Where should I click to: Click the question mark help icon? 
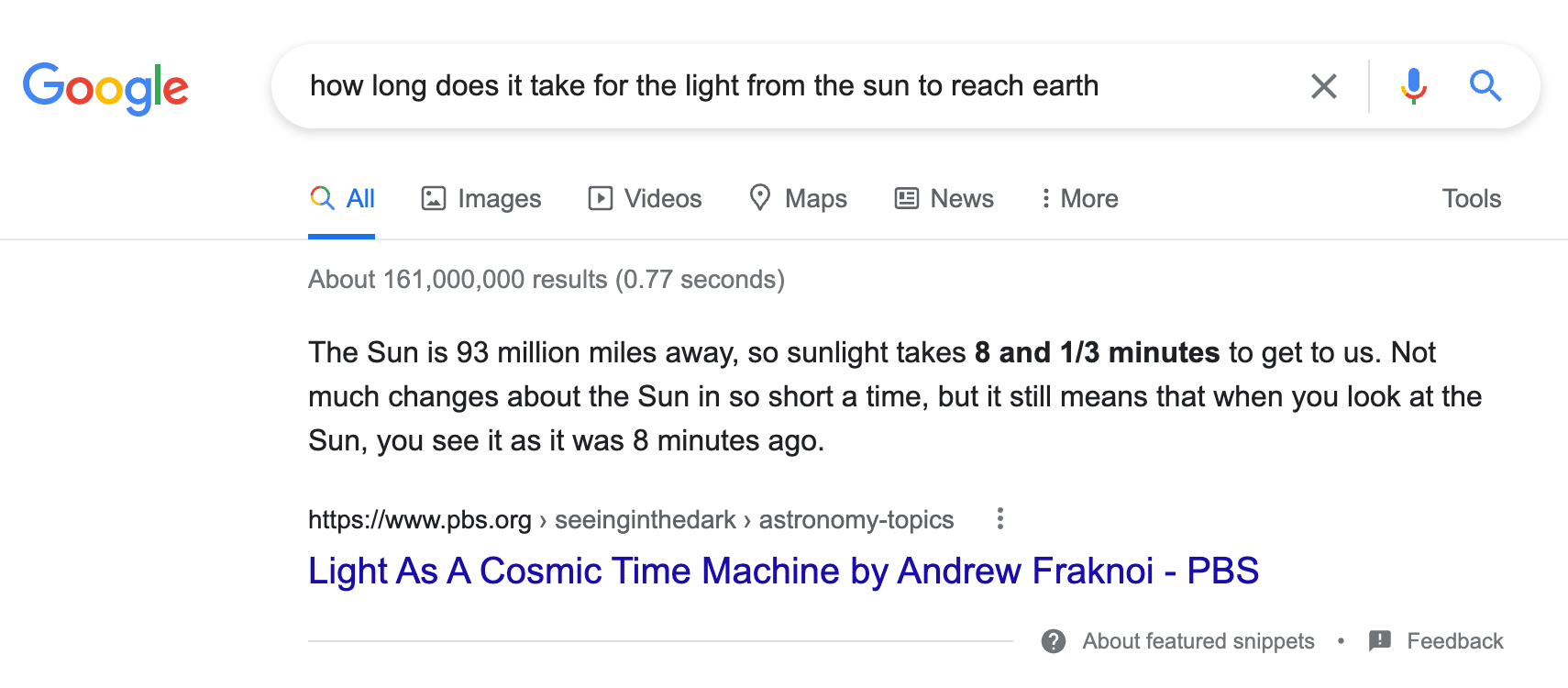coord(1054,641)
